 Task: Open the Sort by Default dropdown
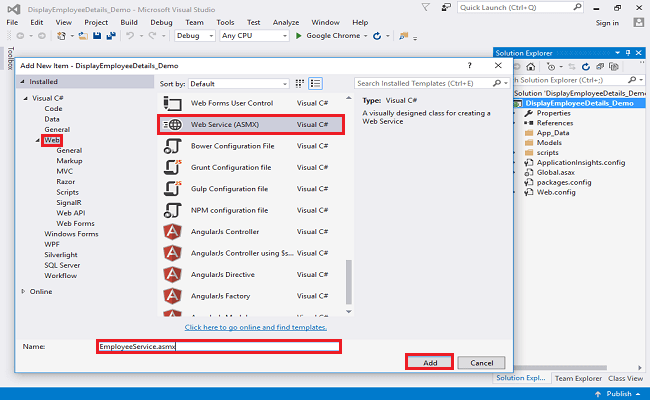click(238, 84)
